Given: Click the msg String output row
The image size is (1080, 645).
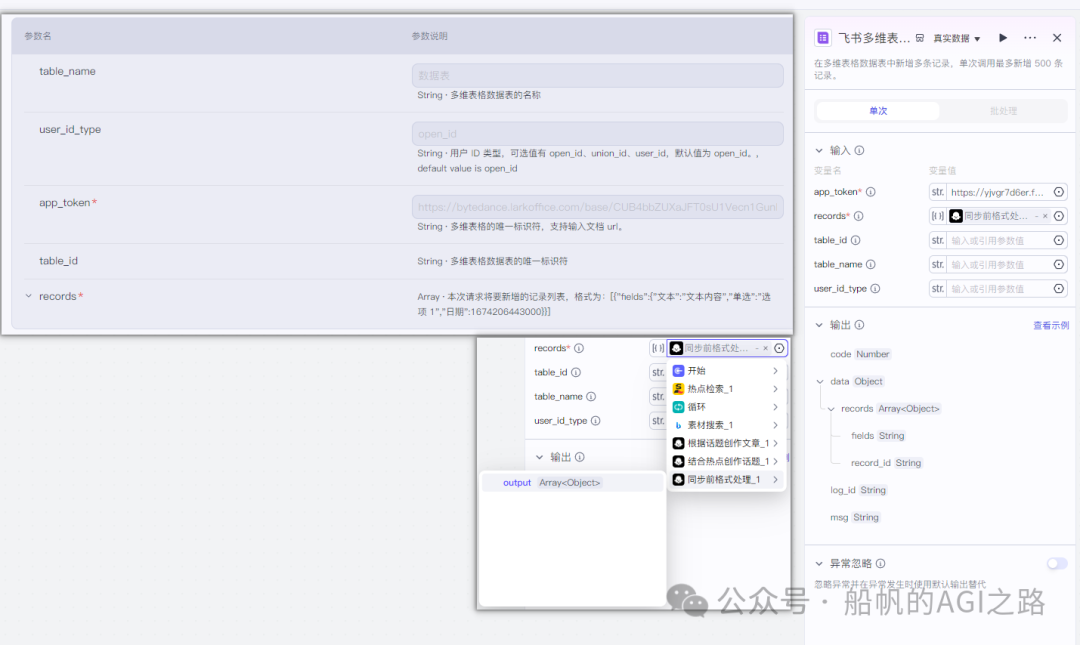Looking at the screenshot, I should click(x=855, y=518).
